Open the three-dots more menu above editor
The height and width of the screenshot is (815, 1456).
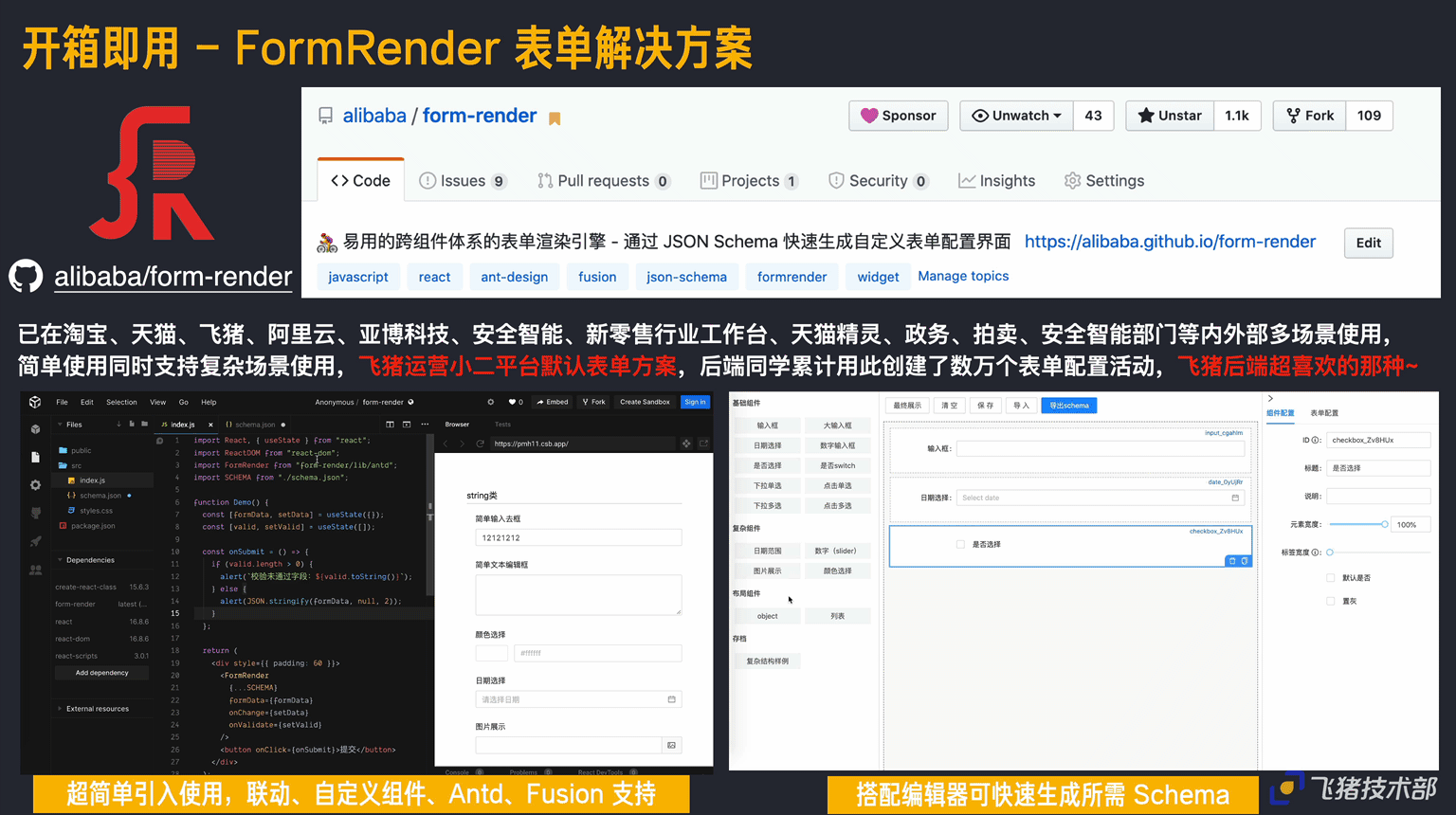click(x=424, y=424)
